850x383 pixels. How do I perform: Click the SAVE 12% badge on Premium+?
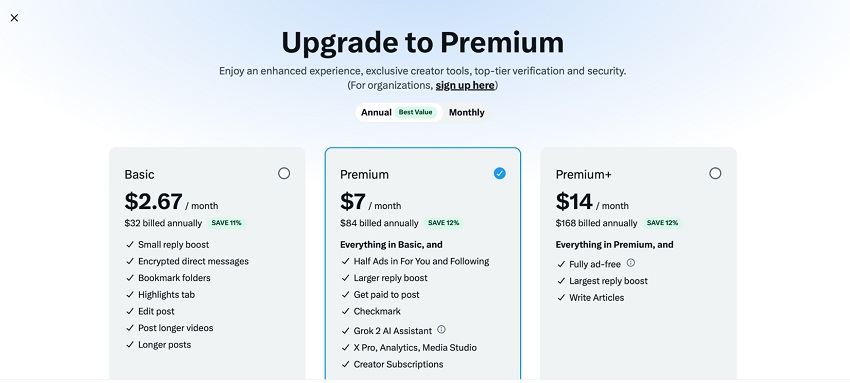[x=662, y=223]
